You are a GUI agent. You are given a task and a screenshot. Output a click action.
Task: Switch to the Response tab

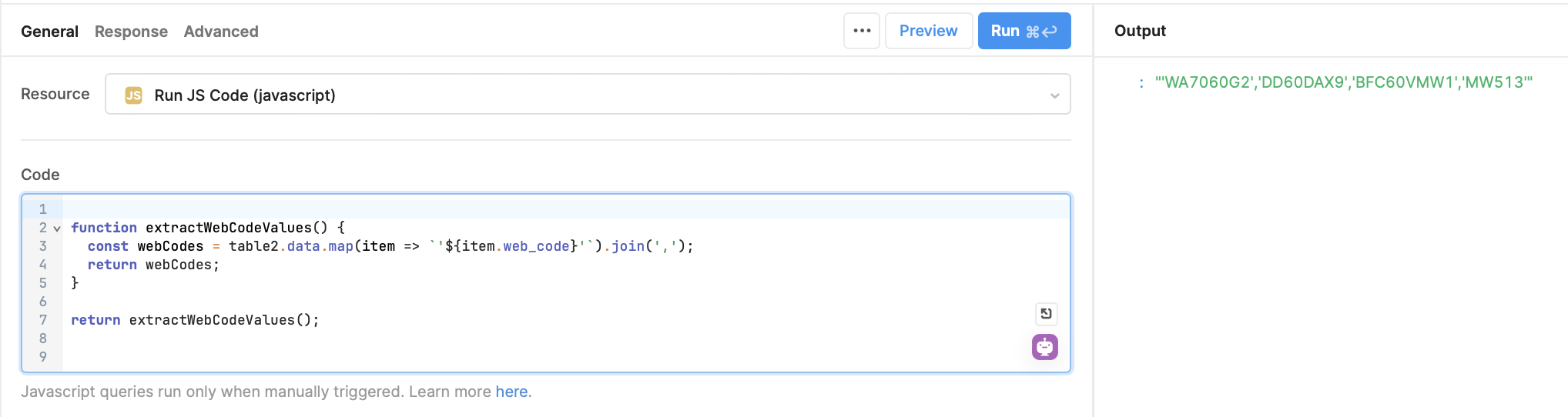(131, 32)
